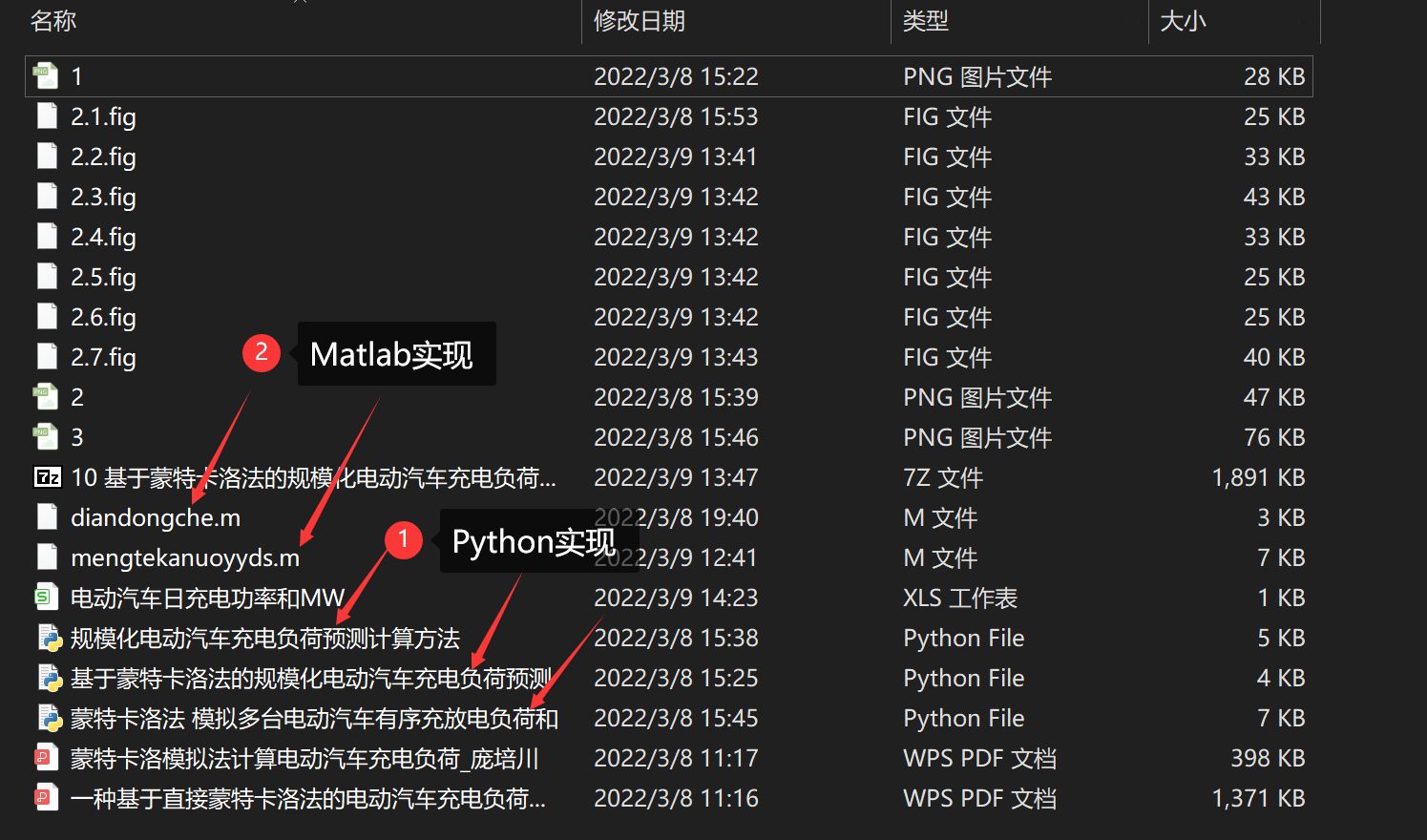Click the Python icon of 蒙特卡洛法 模拟多台电动汽车有序充放电负荷和
This screenshot has height=840, width=1427.
point(49,718)
